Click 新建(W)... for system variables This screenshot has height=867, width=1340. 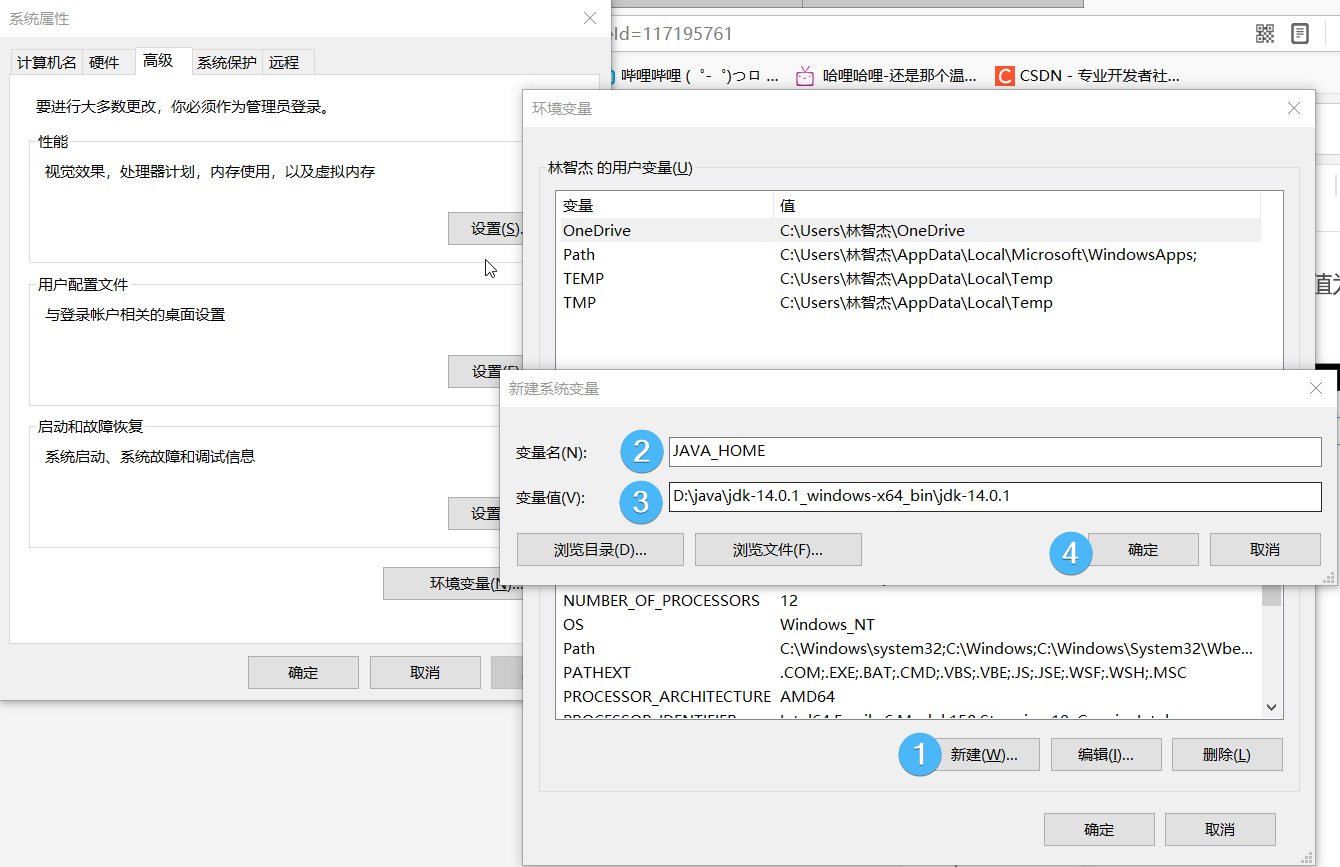pos(984,755)
